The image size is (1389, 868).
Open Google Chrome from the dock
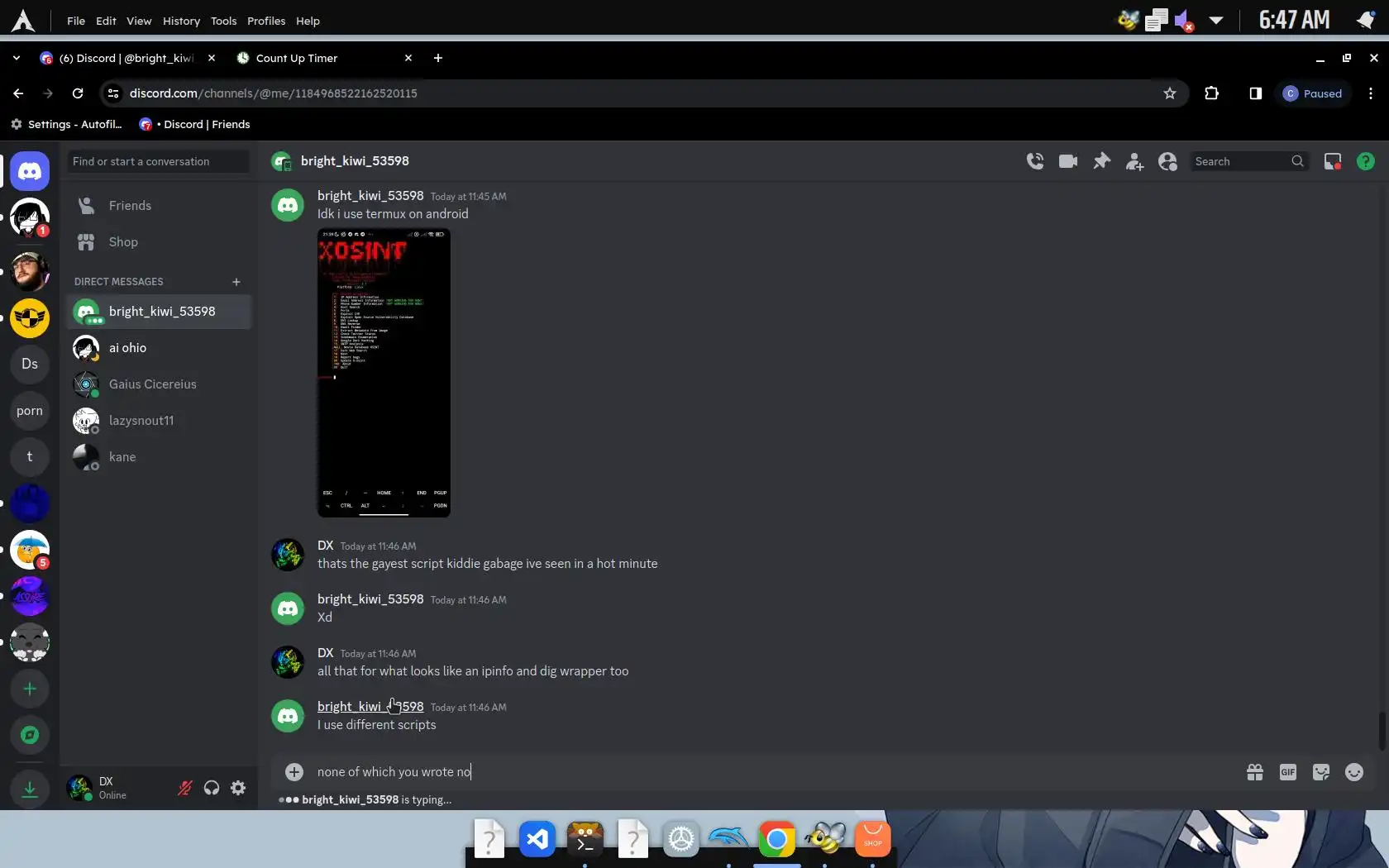(776, 840)
